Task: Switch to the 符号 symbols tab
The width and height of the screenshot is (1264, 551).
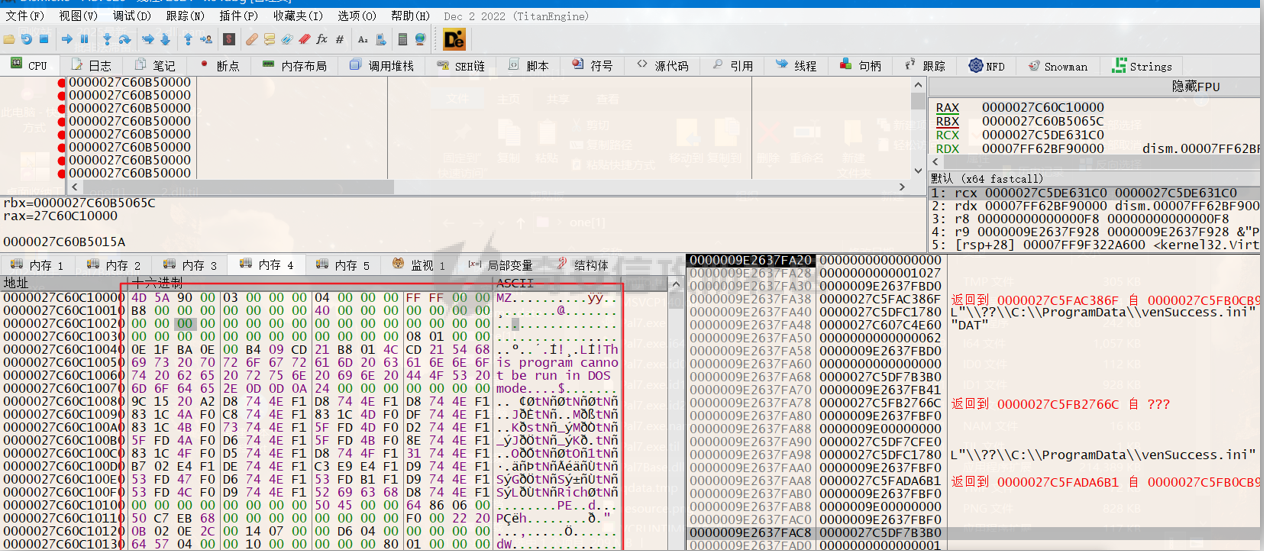Action: [x=592, y=65]
